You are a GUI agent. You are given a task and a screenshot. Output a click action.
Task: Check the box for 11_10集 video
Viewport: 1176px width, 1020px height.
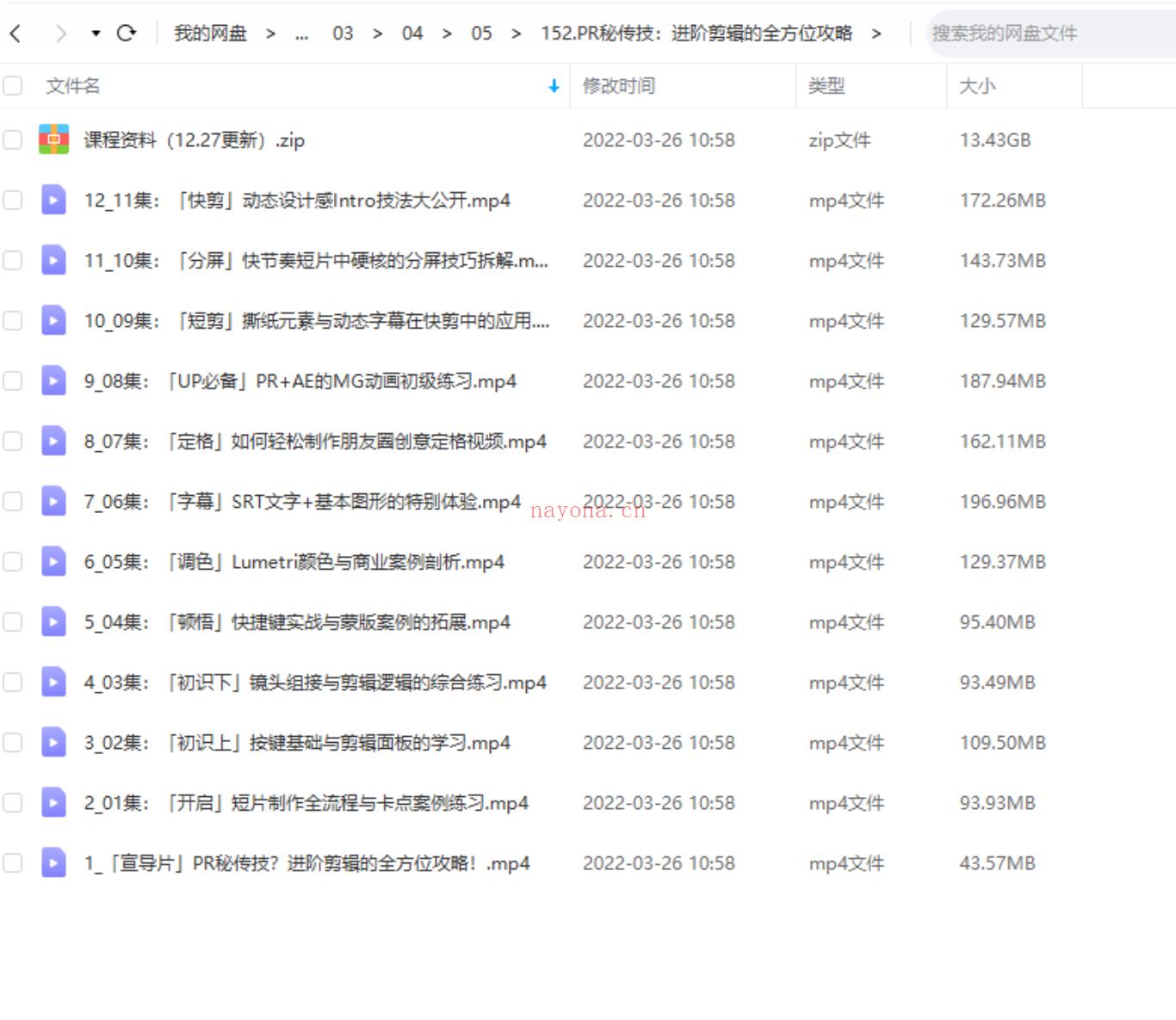[x=12, y=260]
